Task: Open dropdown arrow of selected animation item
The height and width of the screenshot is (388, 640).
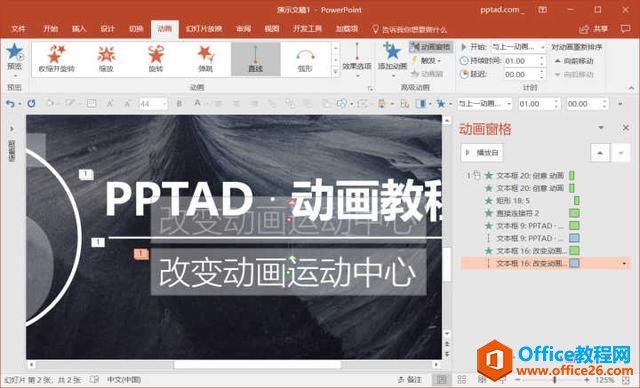Action: (x=624, y=264)
